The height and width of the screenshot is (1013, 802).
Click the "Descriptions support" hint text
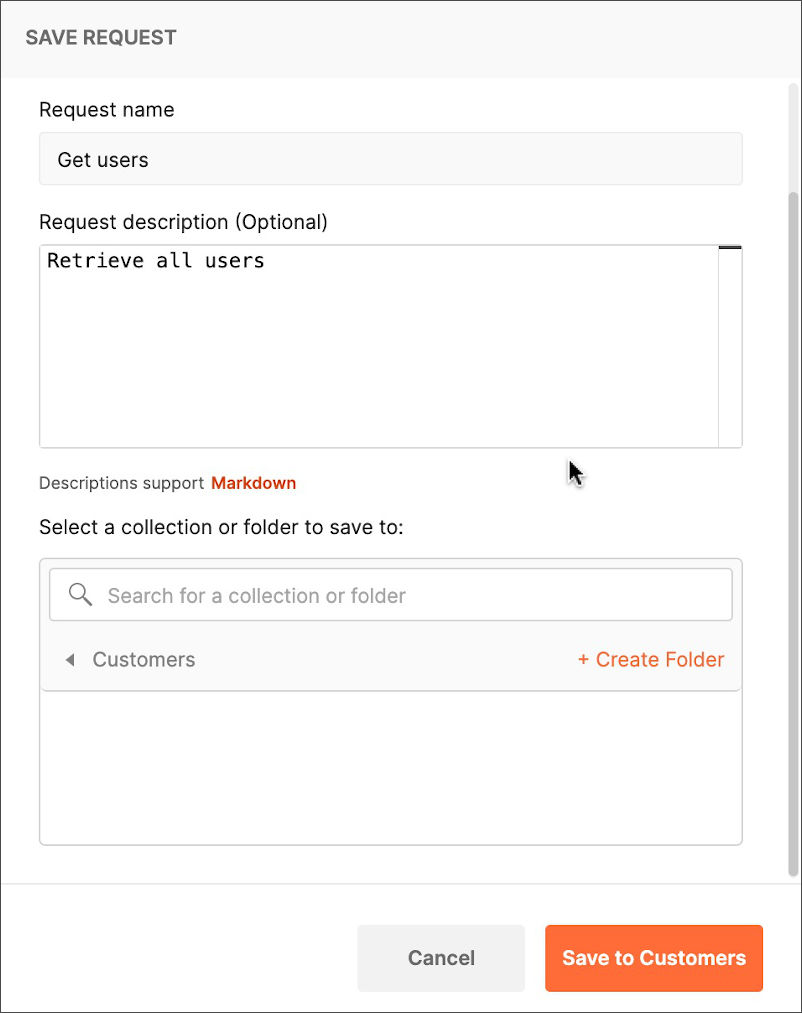(x=121, y=483)
